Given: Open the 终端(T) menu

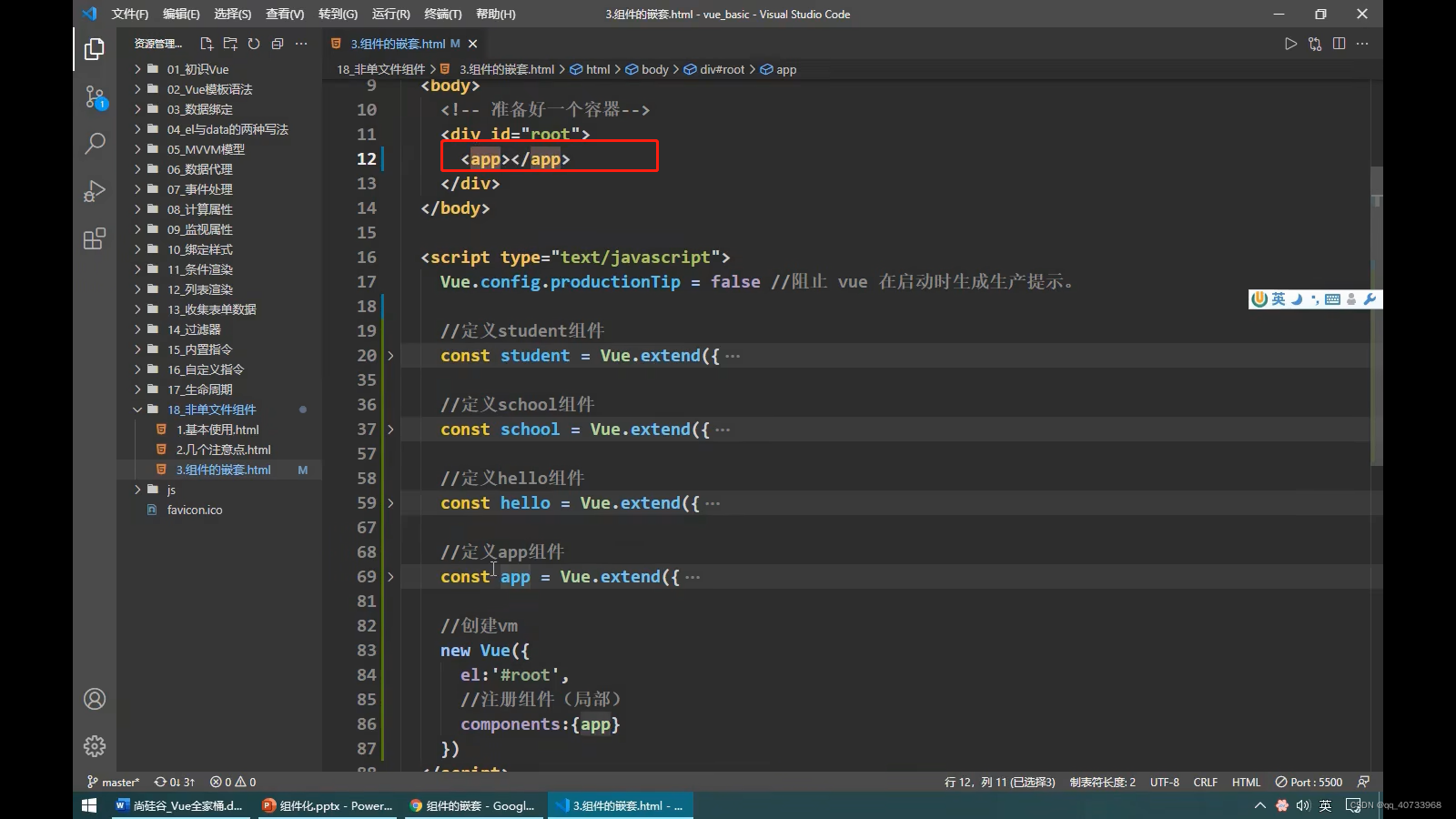Looking at the screenshot, I should 443,14.
